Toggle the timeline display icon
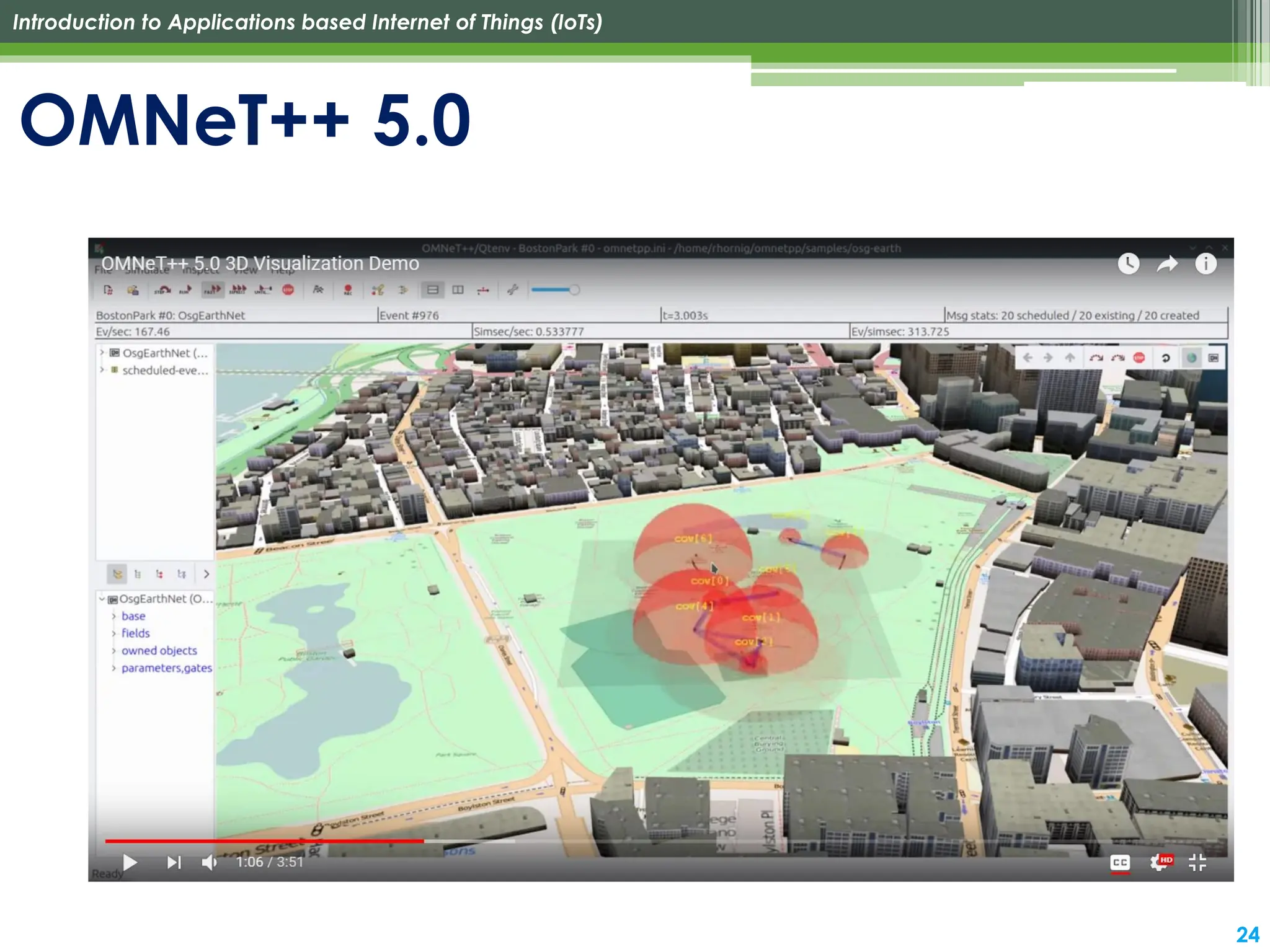This screenshot has height=952, width=1270. point(483,289)
